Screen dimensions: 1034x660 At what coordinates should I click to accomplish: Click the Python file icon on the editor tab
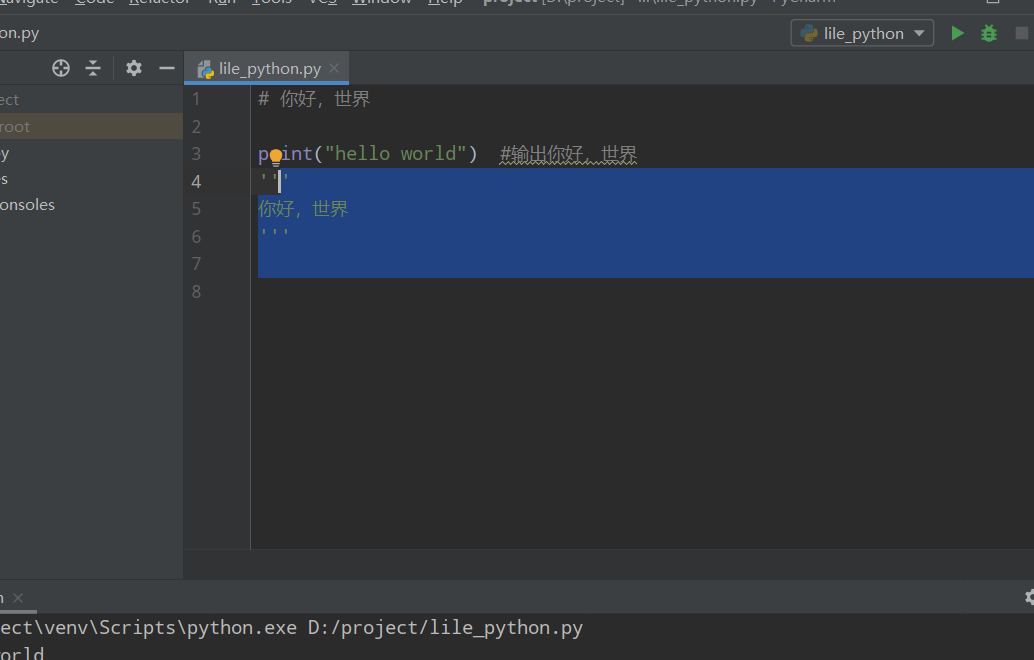pyautogui.click(x=204, y=70)
